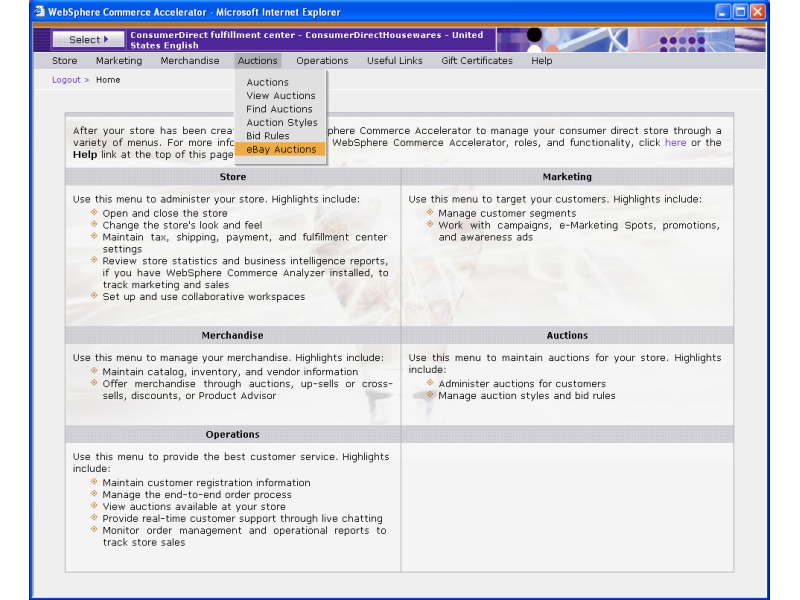Click 'View auctions available at your store'
The width and height of the screenshot is (800, 600).
click(194, 506)
